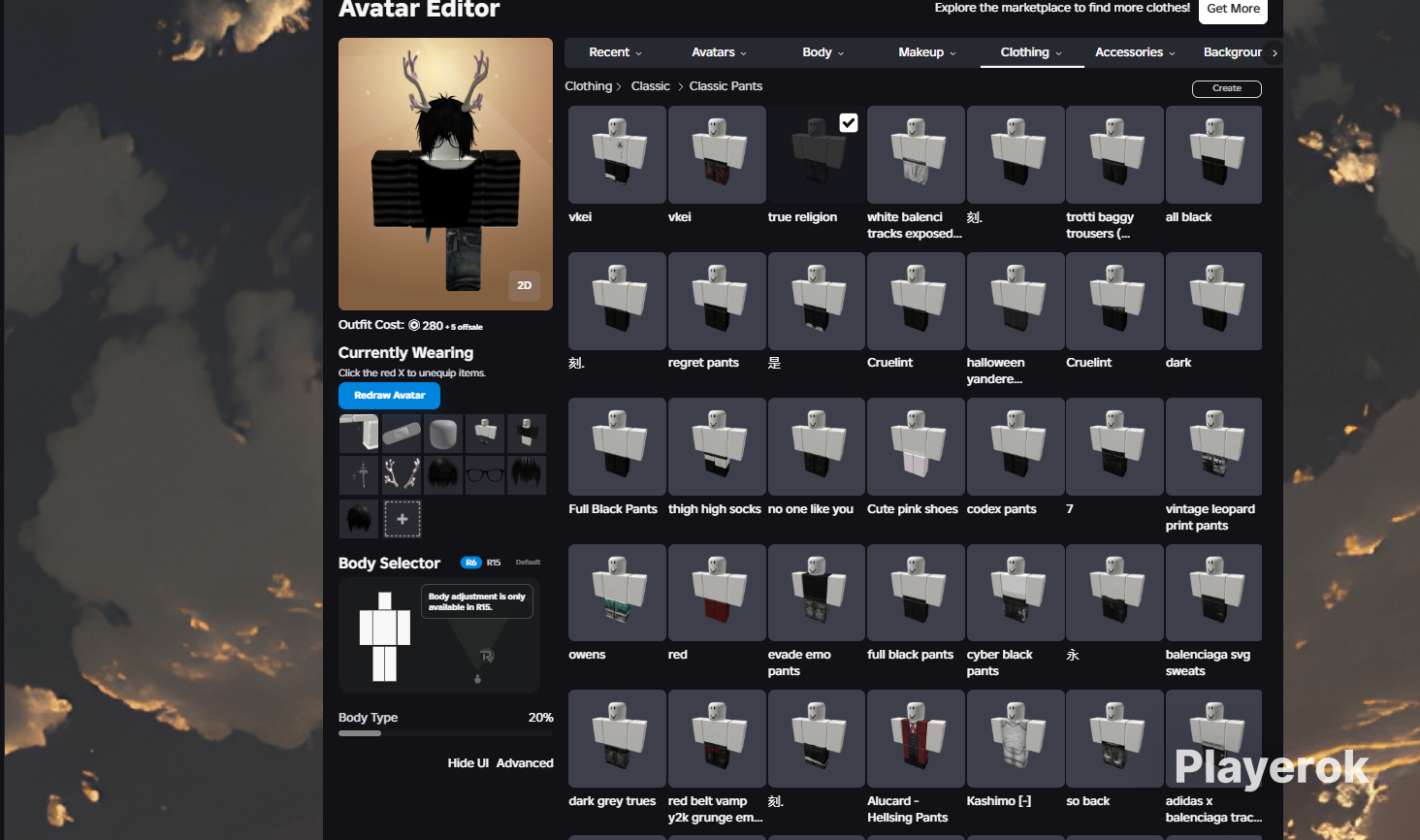Click the Create button
This screenshot has height=840, width=1420.
[x=1226, y=88]
